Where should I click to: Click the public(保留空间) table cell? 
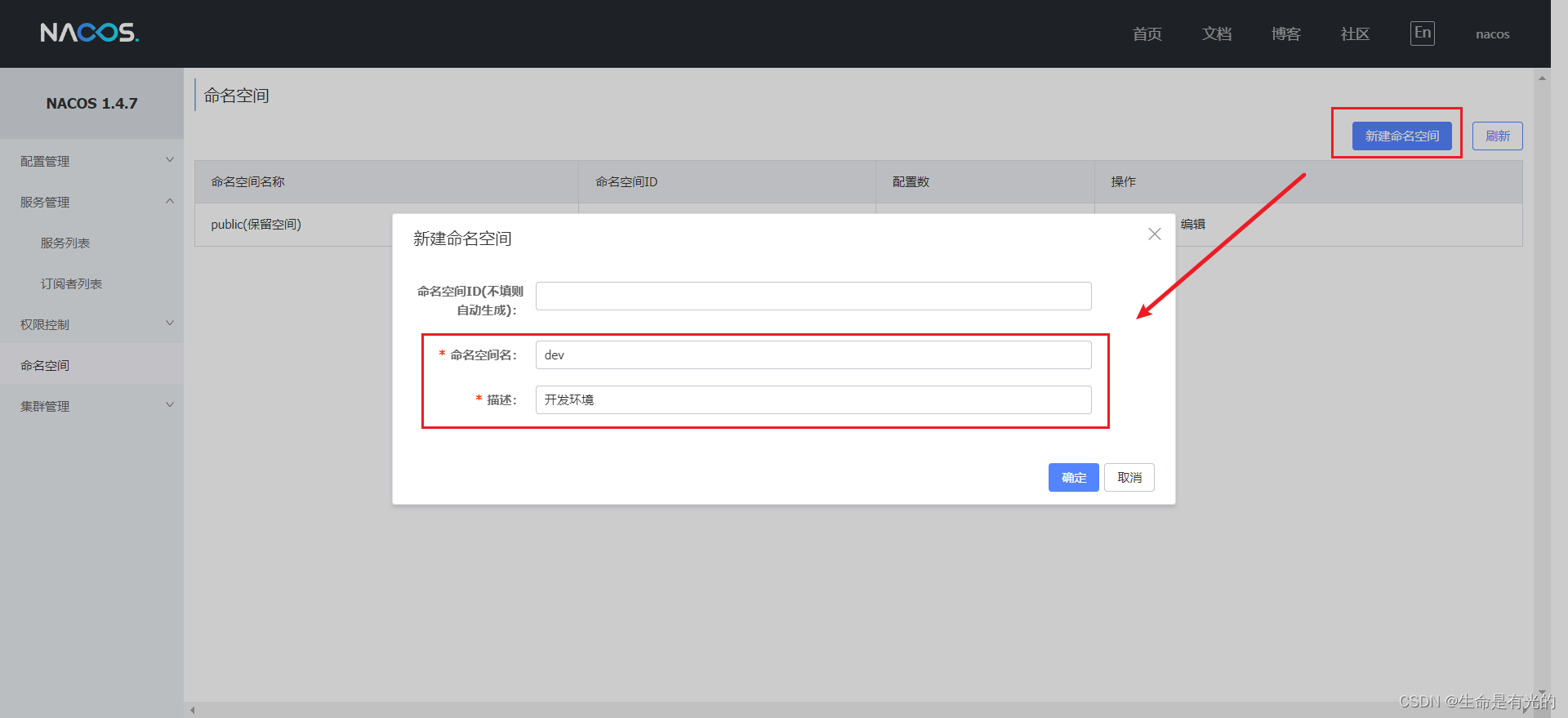pos(256,224)
